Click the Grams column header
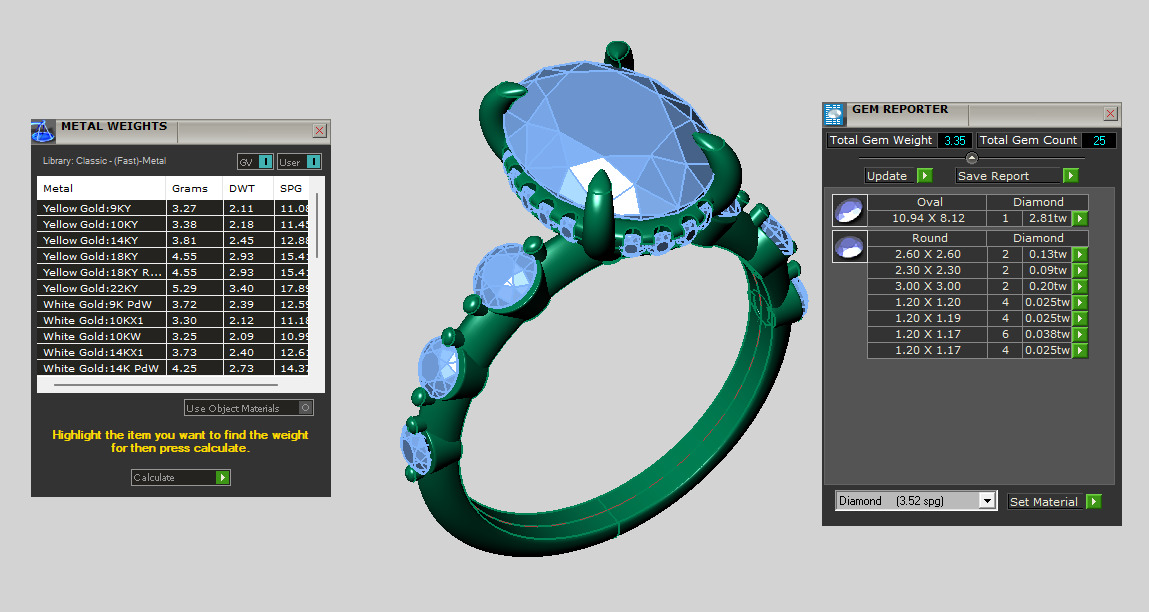Screen dimensions: 1149x612 [x=194, y=188]
